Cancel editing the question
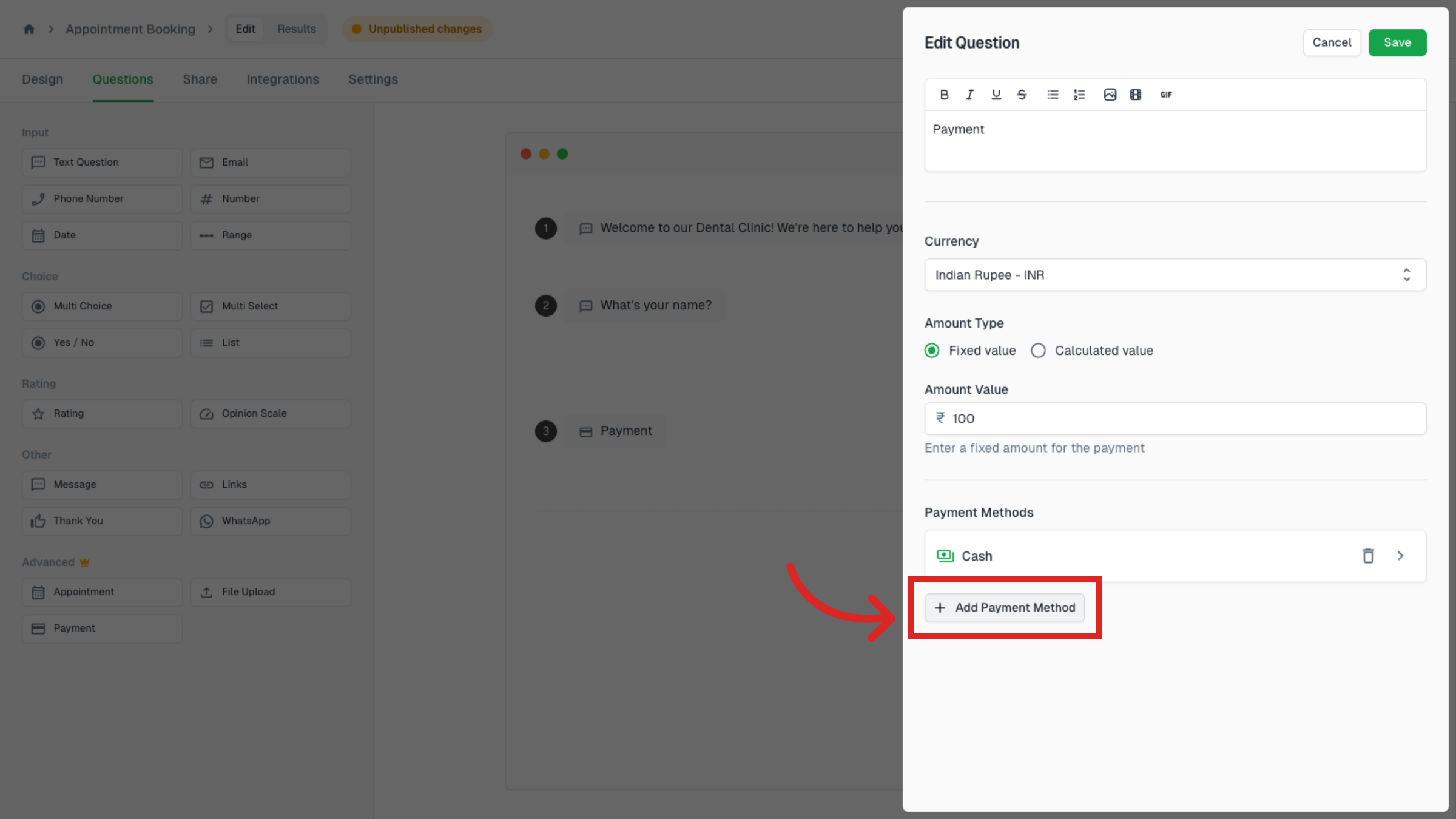This screenshot has height=819, width=1456. tap(1332, 42)
